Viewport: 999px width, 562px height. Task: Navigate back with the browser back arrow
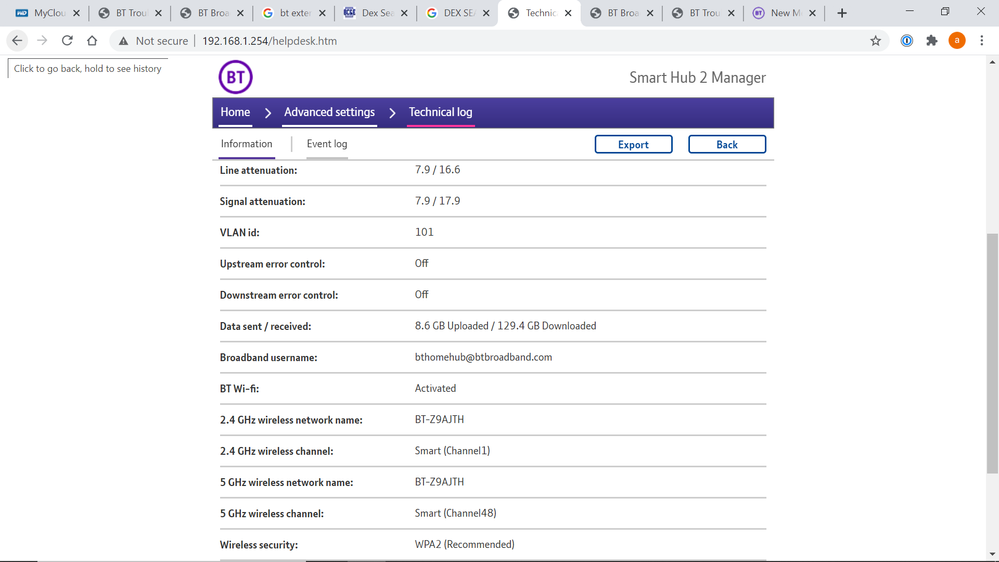coord(17,41)
